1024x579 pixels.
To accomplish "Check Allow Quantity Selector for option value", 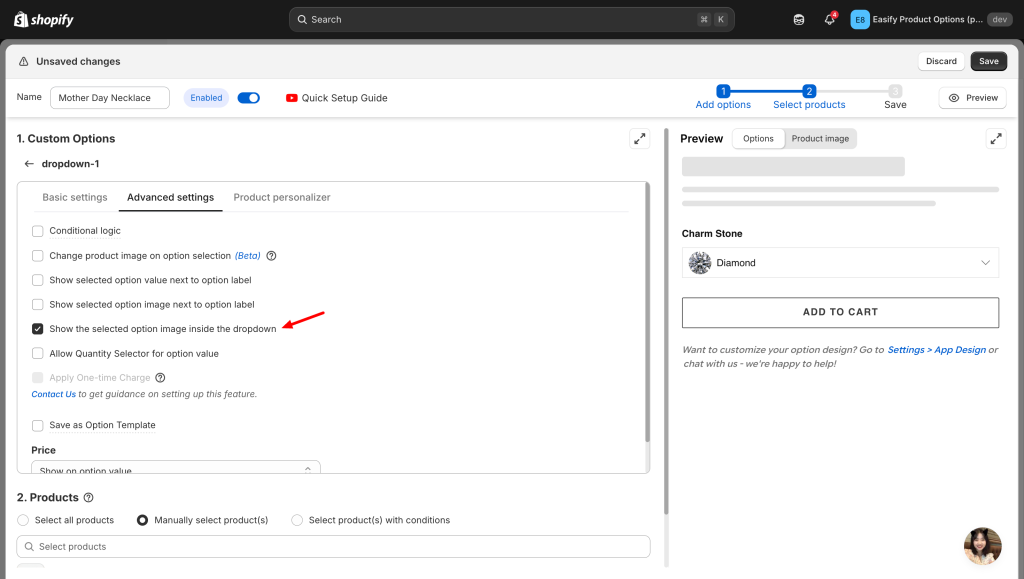I will [38, 354].
